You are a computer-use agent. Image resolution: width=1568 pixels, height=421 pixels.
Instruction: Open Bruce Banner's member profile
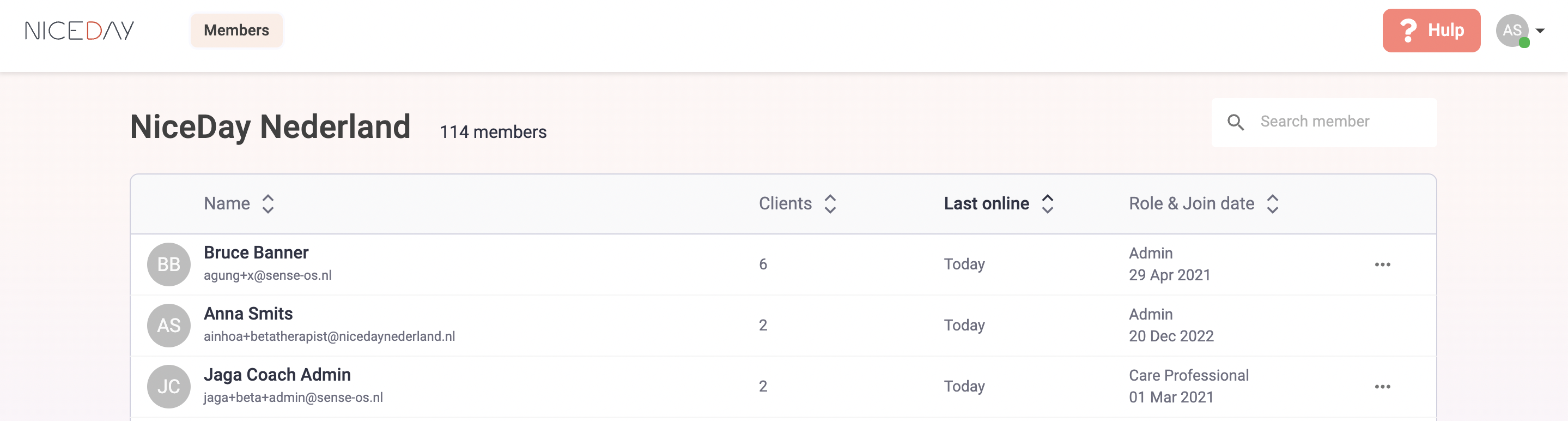point(256,253)
